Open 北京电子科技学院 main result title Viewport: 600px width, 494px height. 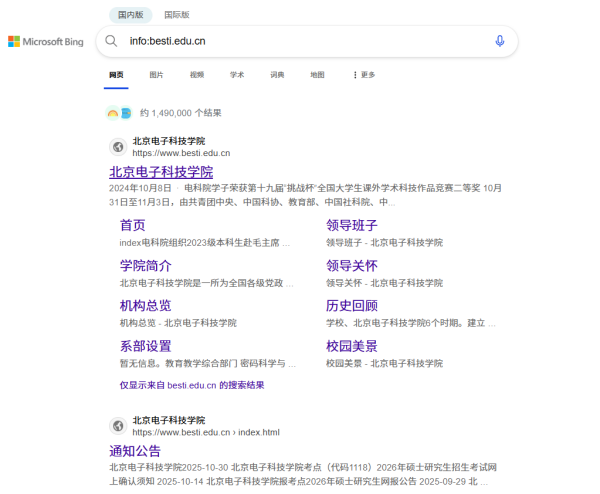(x=161, y=172)
